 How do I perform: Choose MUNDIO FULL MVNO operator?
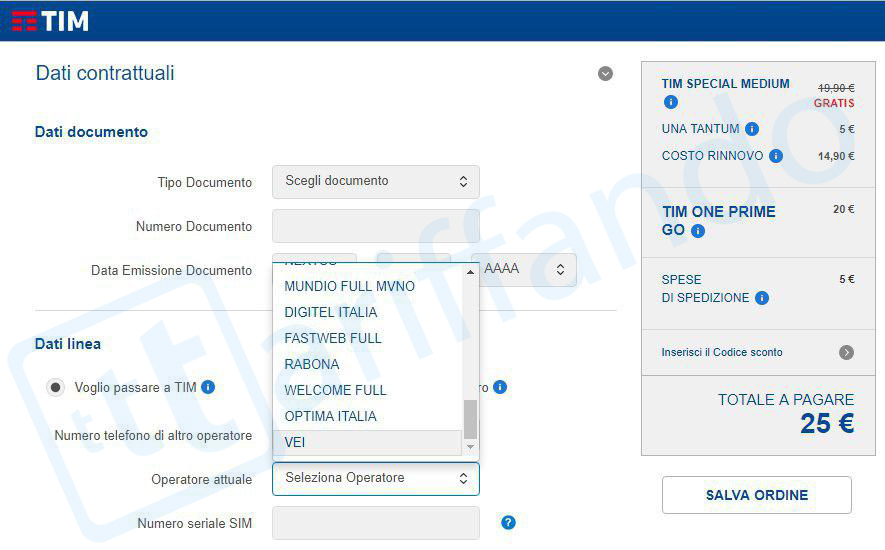(x=367, y=286)
